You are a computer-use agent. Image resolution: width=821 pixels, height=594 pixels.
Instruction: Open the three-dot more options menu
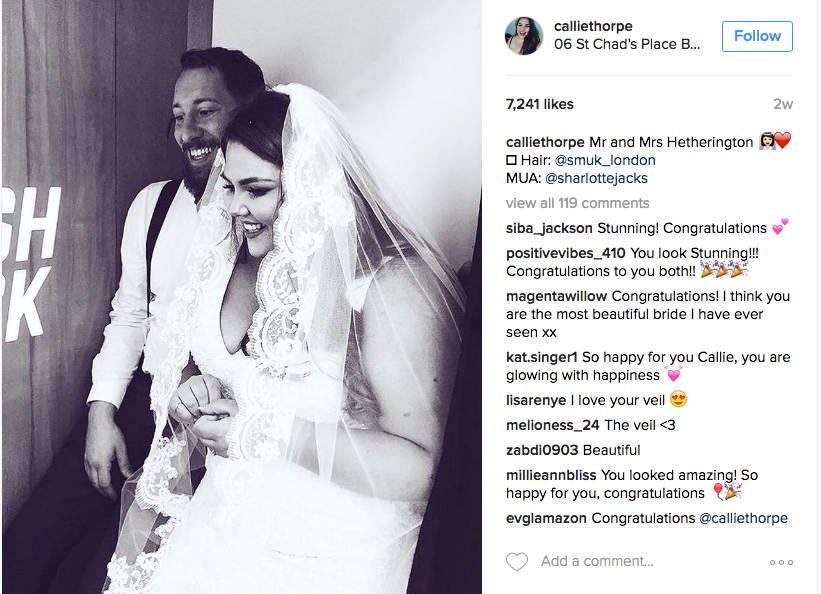[781, 562]
